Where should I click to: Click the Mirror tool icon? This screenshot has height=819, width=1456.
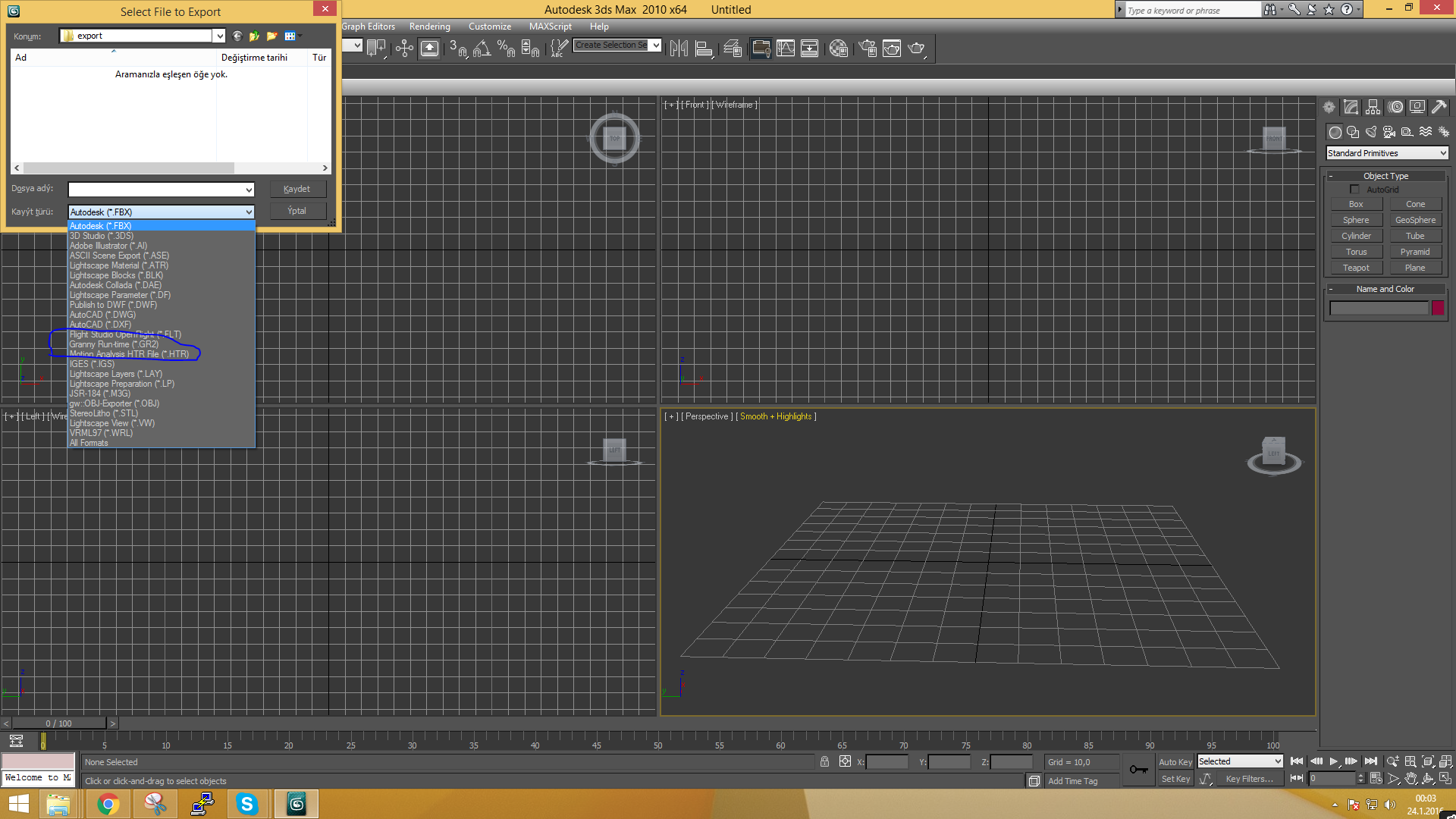click(x=679, y=49)
